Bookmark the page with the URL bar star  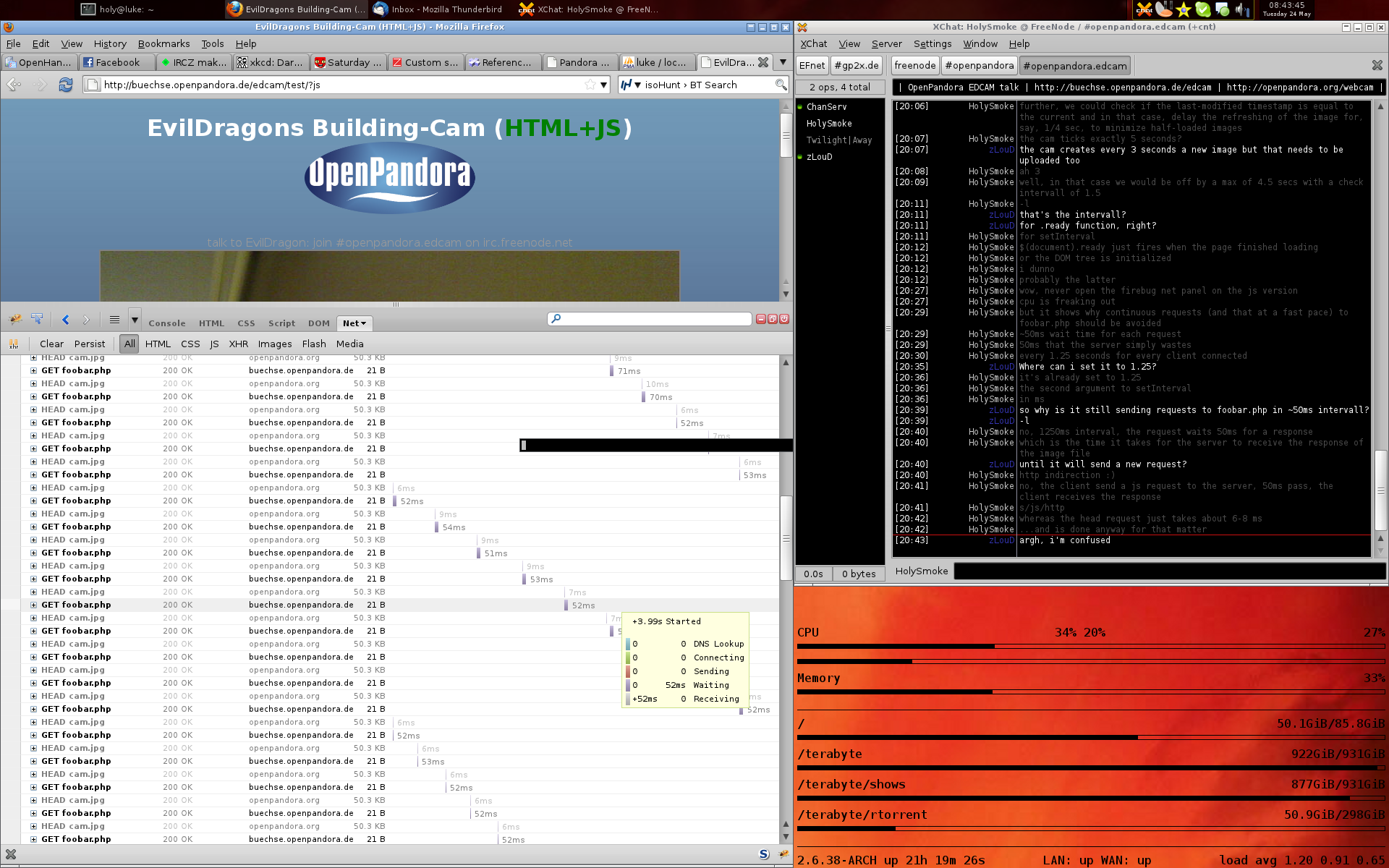tap(590, 85)
